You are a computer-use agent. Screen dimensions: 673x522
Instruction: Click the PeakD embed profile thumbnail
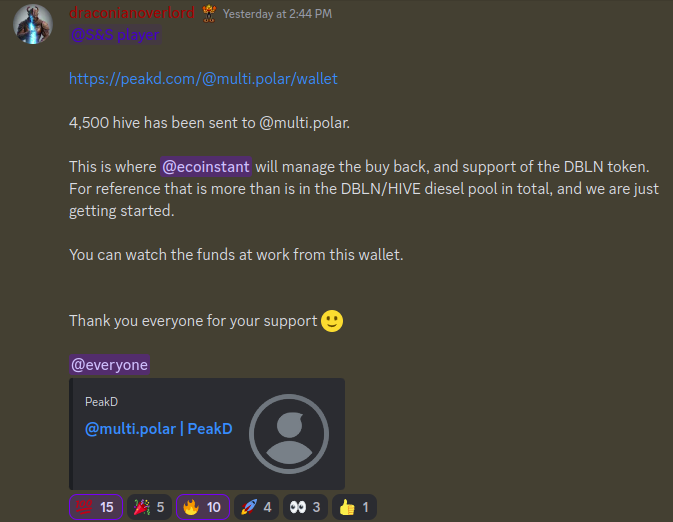tap(289, 434)
